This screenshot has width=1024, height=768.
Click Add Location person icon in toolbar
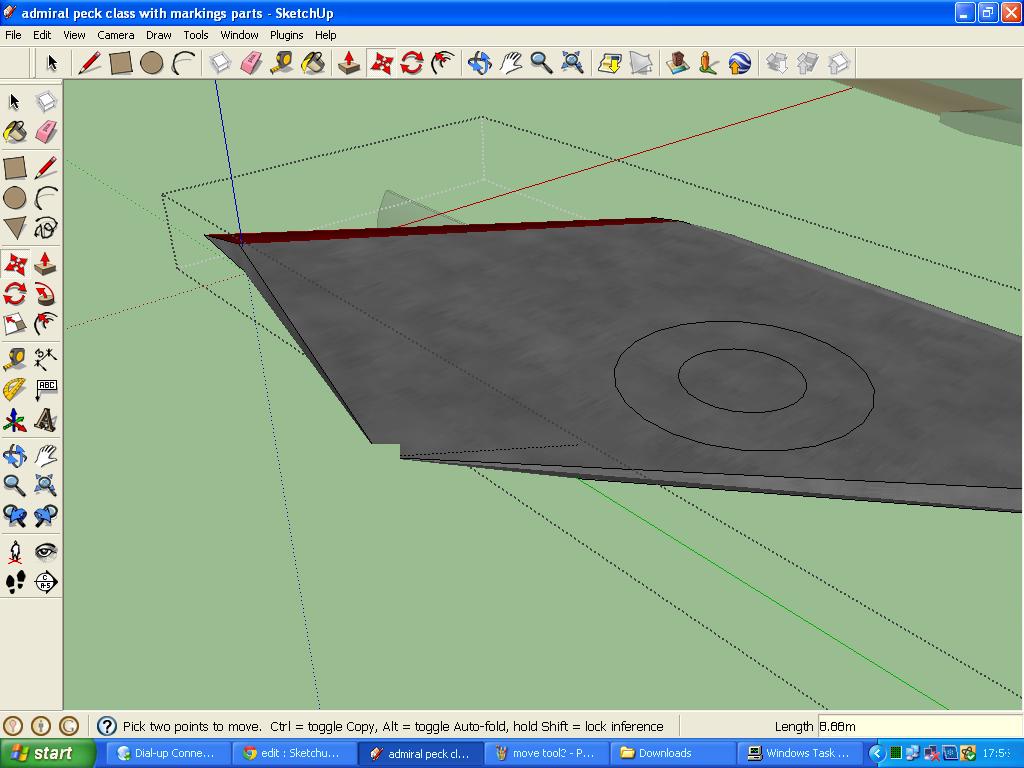point(709,63)
